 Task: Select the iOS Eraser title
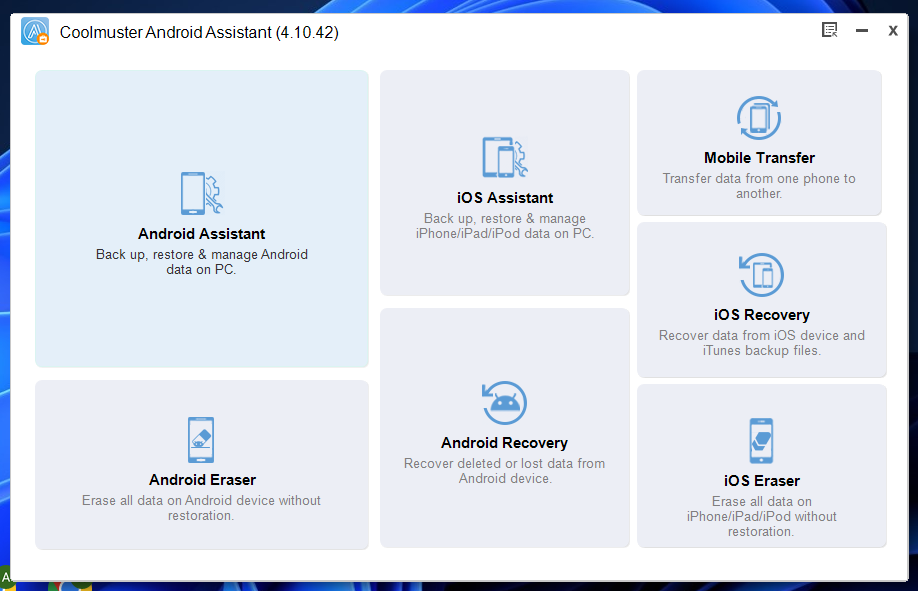(x=761, y=481)
